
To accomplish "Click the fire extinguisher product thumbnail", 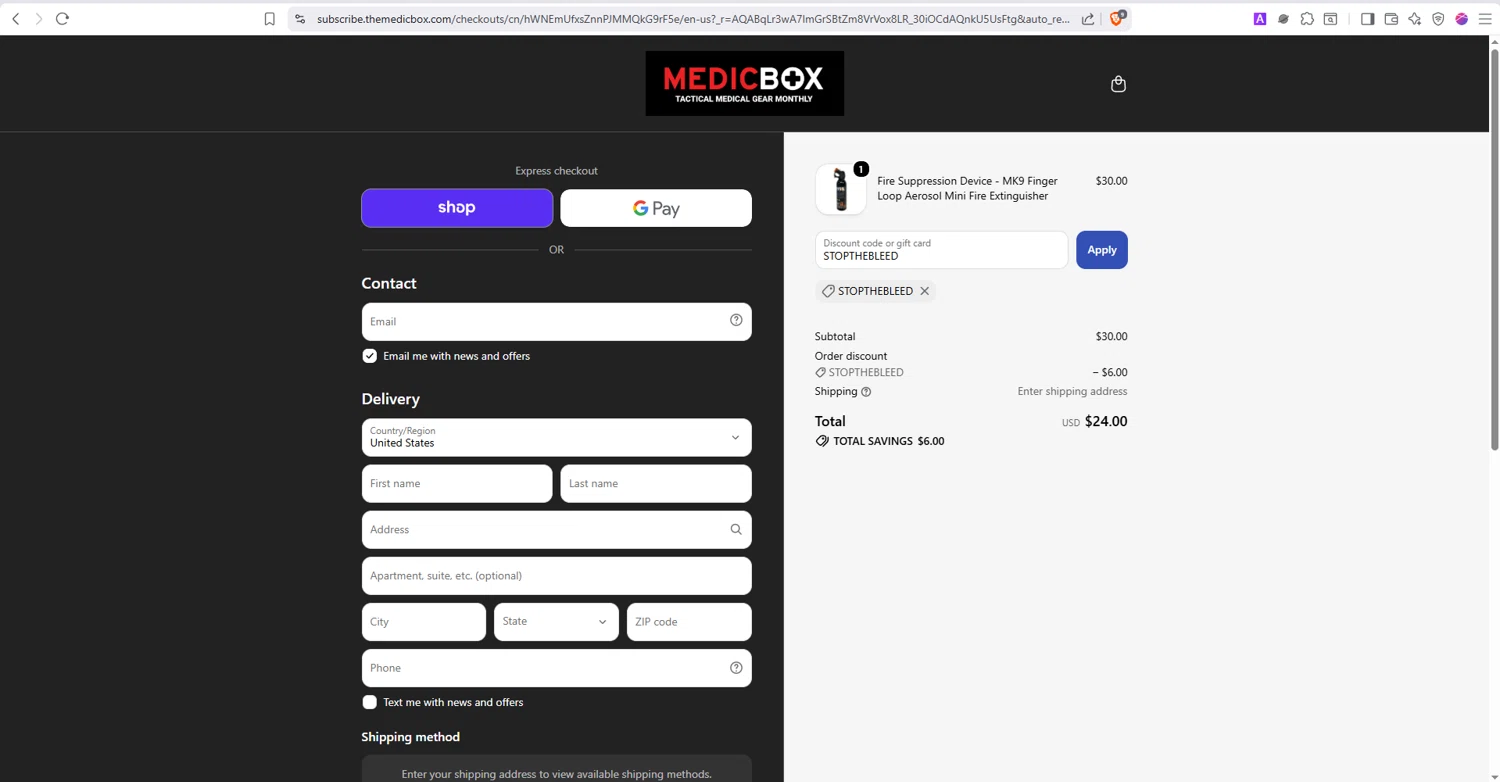I will point(841,189).
